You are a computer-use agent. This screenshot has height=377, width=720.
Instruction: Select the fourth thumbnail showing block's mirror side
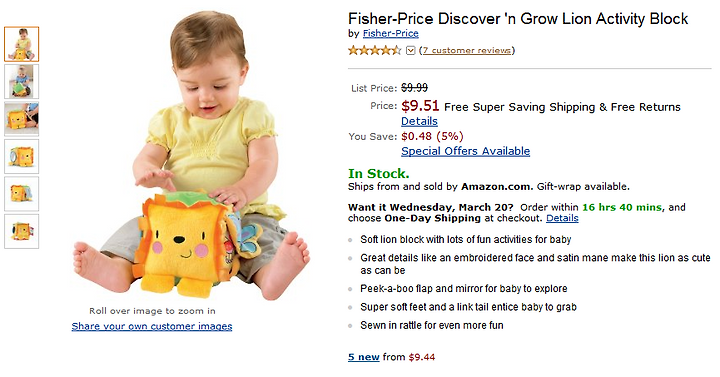click(x=22, y=157)
